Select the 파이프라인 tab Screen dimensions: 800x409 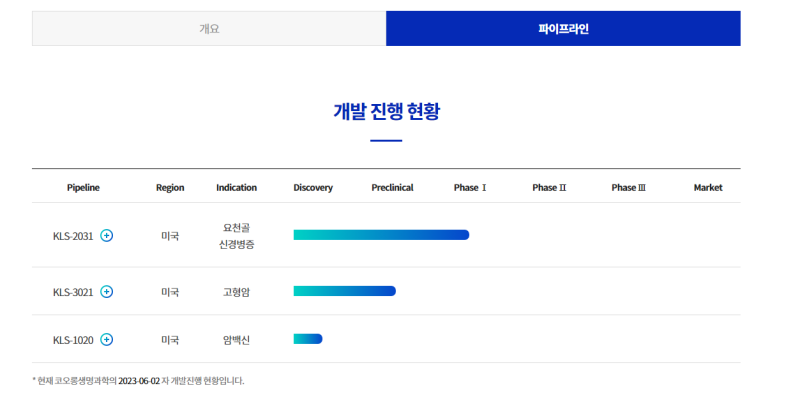(563, 28)
